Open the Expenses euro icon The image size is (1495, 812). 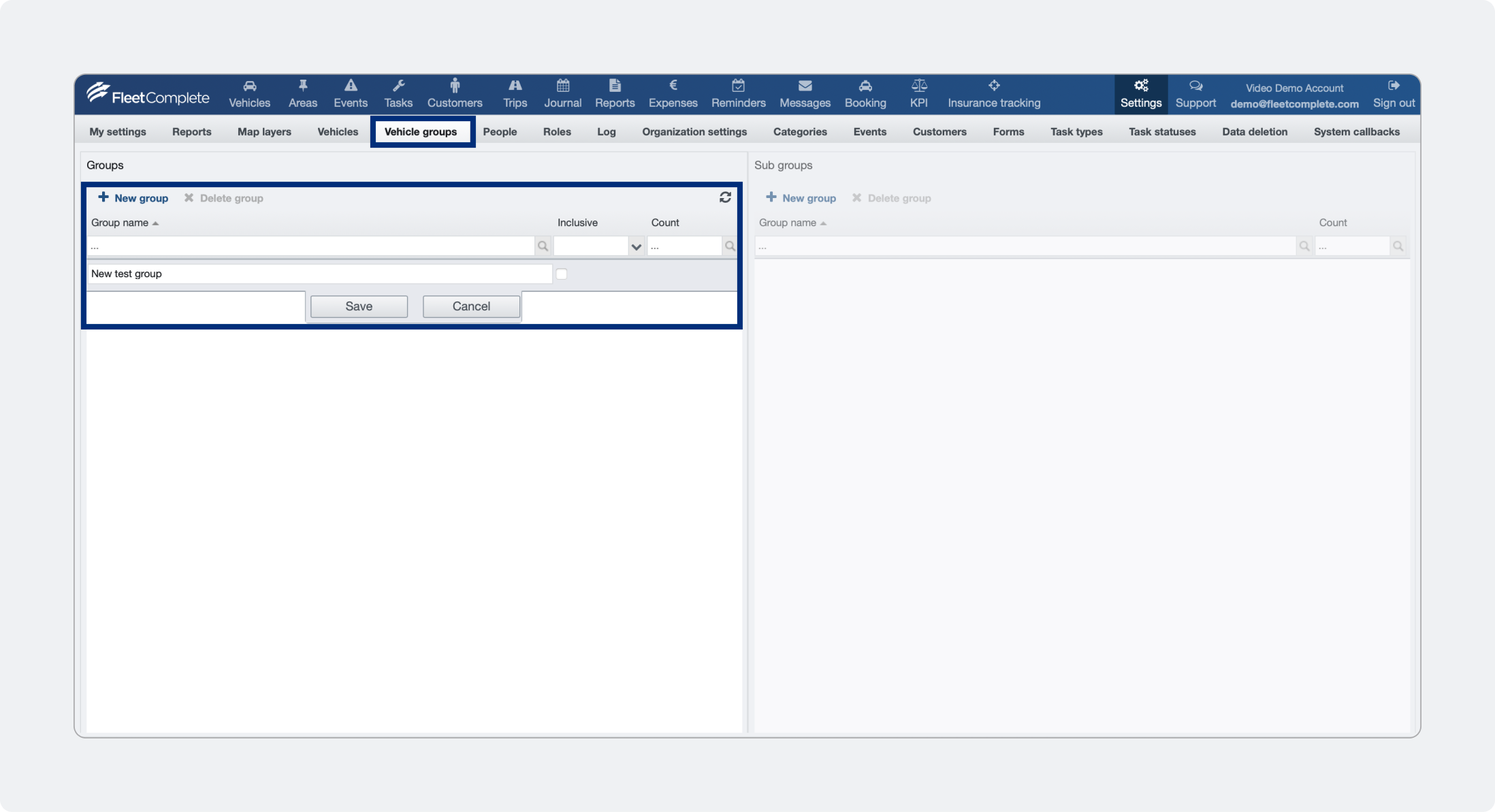[x=673, y=86]
